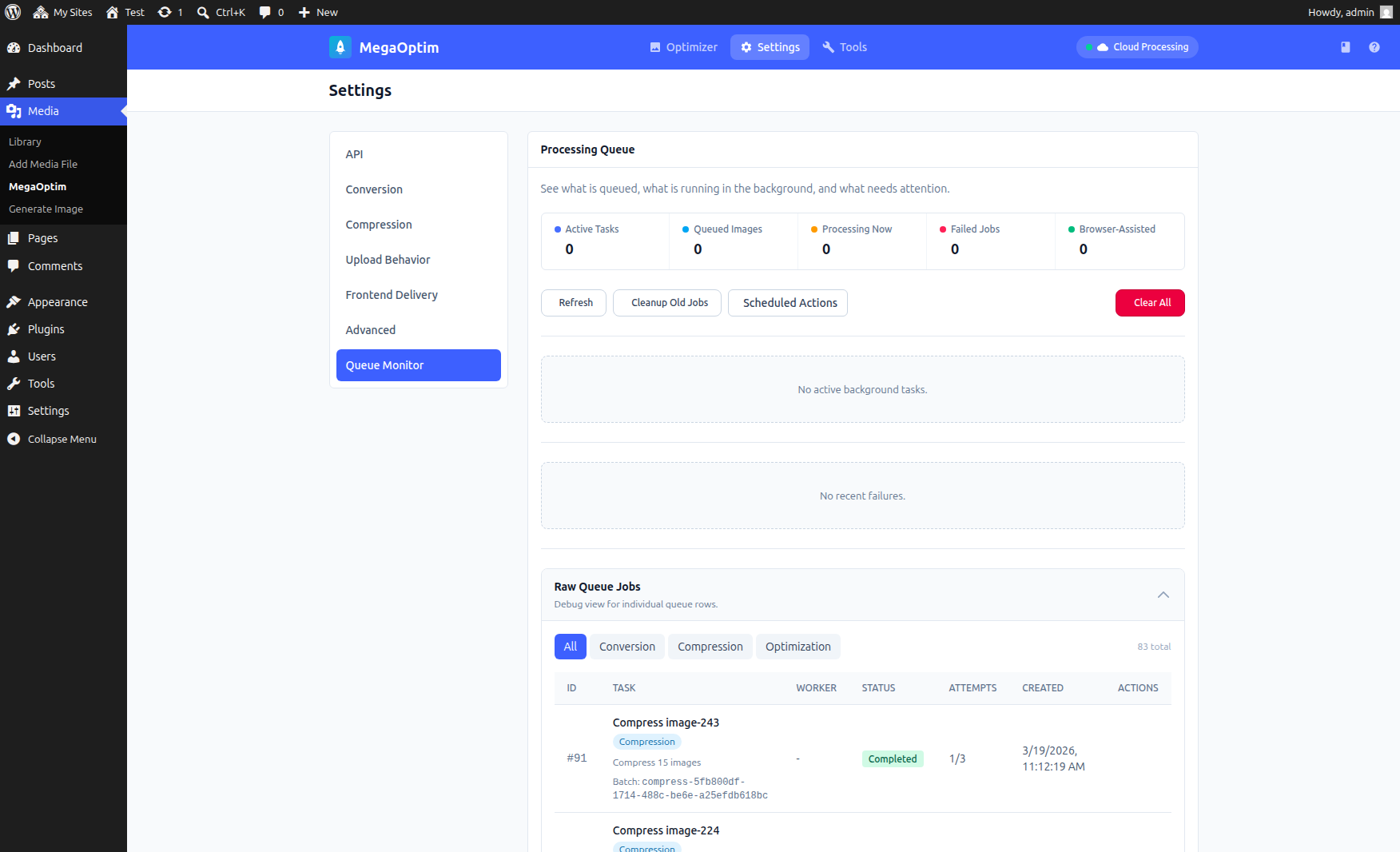Click the Collapse Menu arrow in sidebar

point(14,439)
